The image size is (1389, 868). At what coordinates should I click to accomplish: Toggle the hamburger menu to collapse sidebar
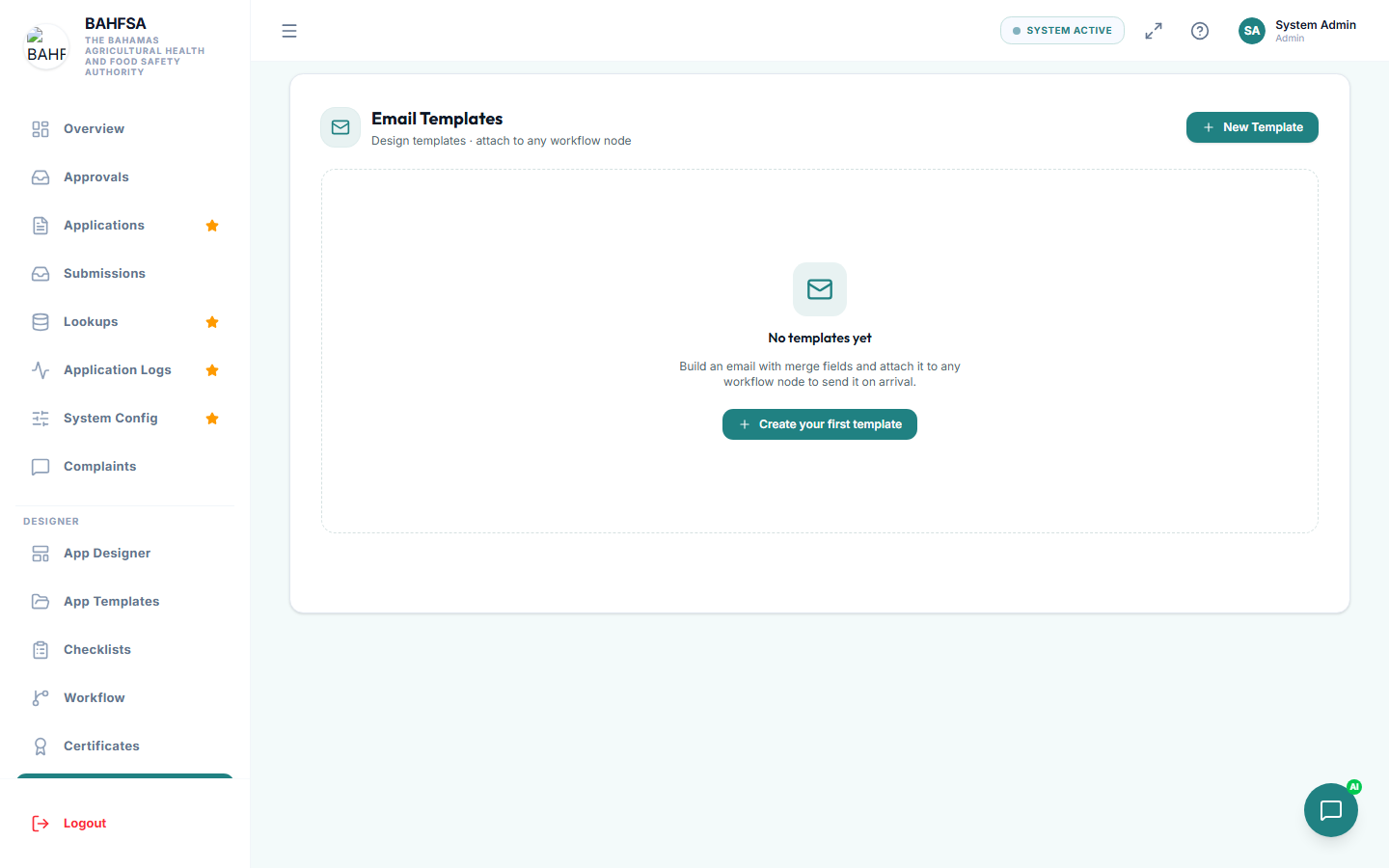coord(289,31)
